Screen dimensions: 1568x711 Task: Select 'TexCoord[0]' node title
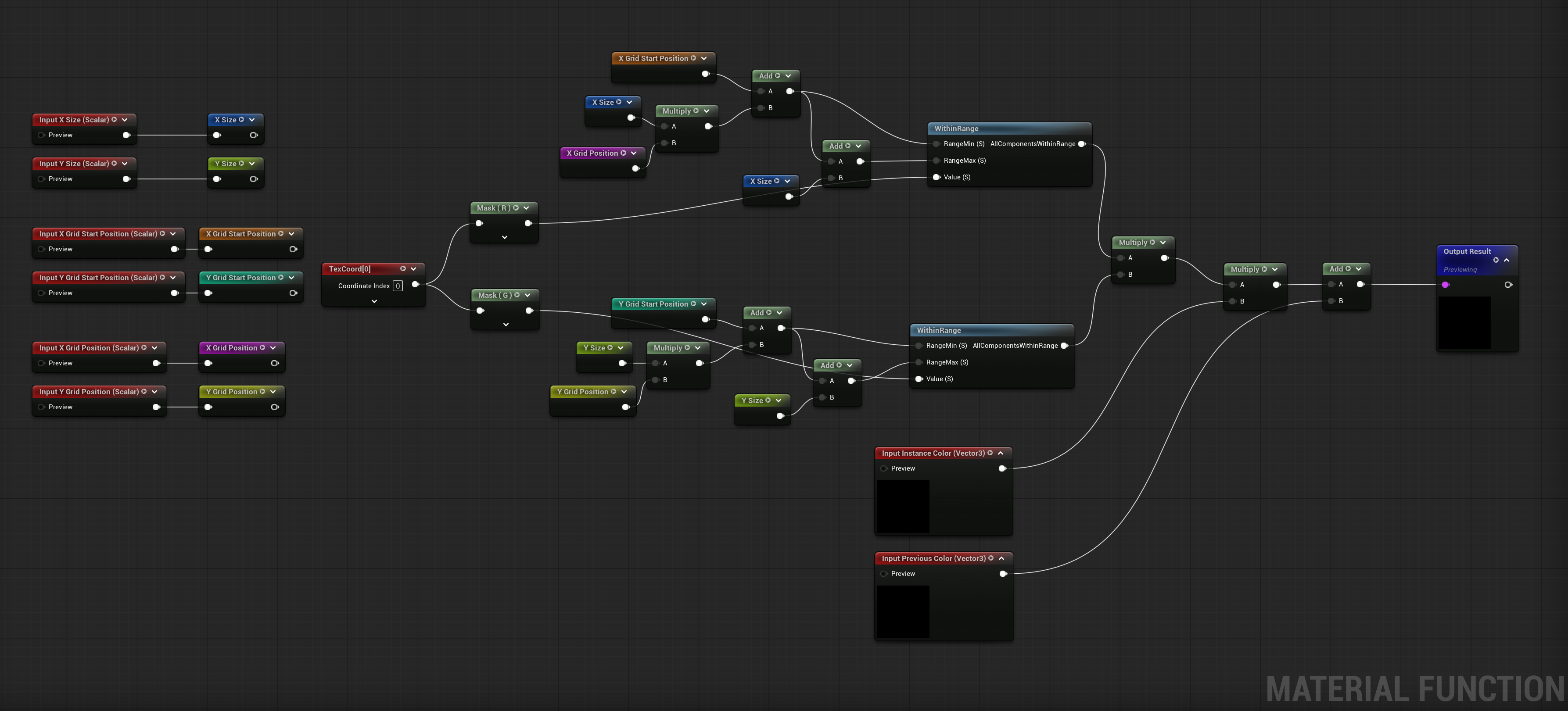[349, 269]
